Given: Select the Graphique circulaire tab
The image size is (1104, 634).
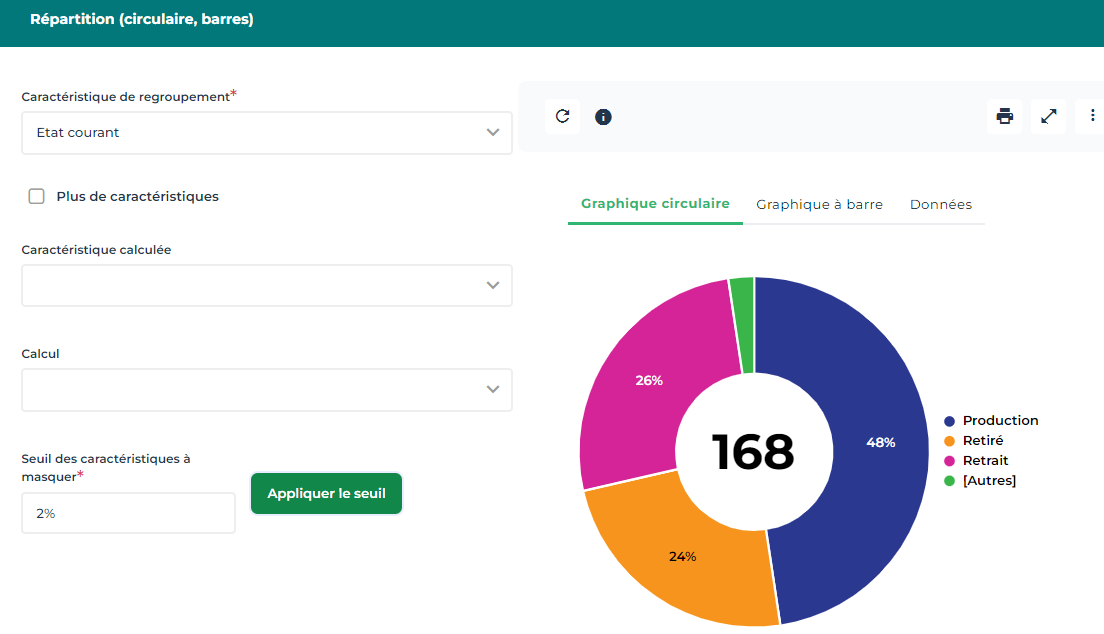Looking at the screenshot, I should [655, 204].
